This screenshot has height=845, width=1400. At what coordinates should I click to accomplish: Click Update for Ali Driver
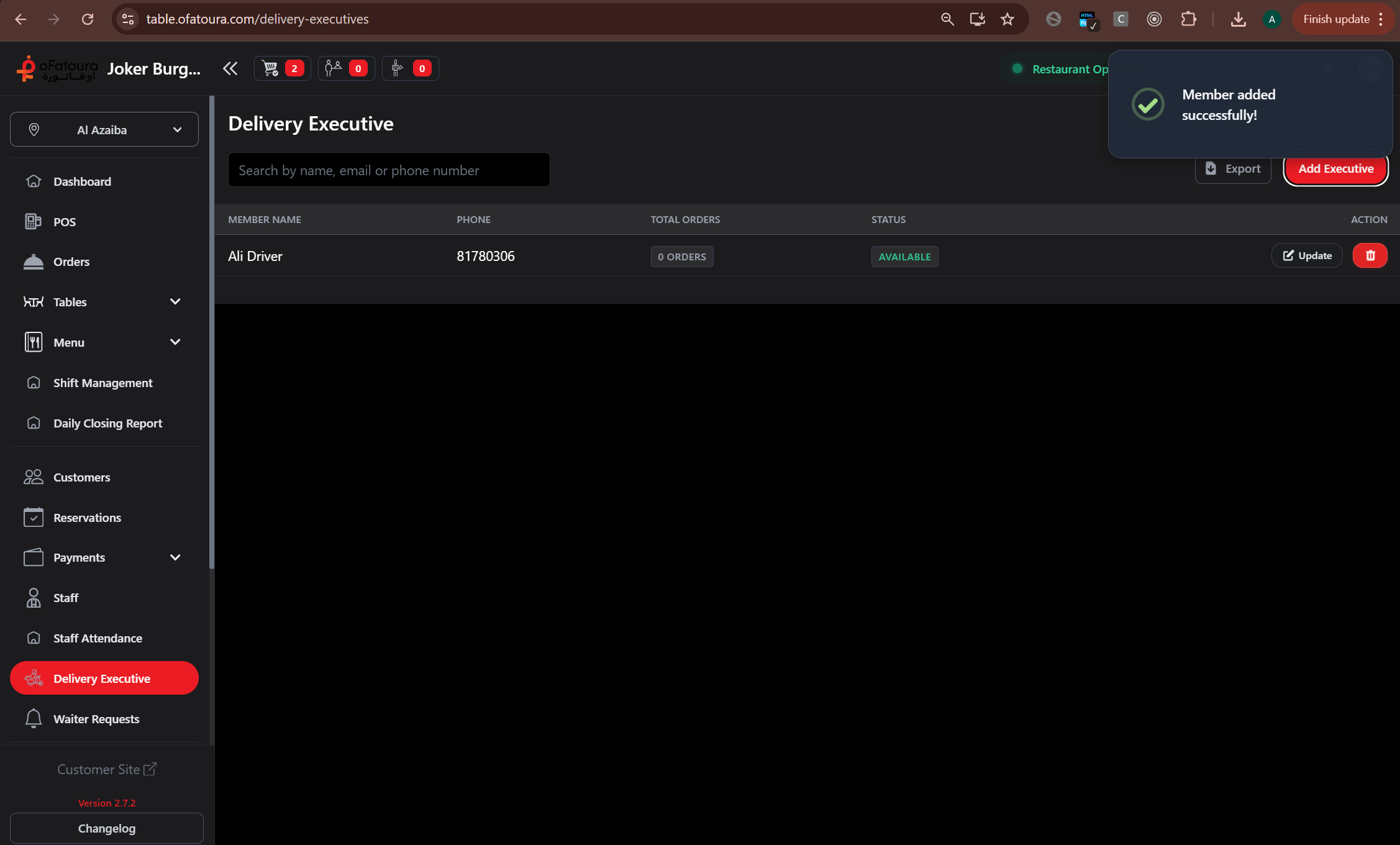1306,256
